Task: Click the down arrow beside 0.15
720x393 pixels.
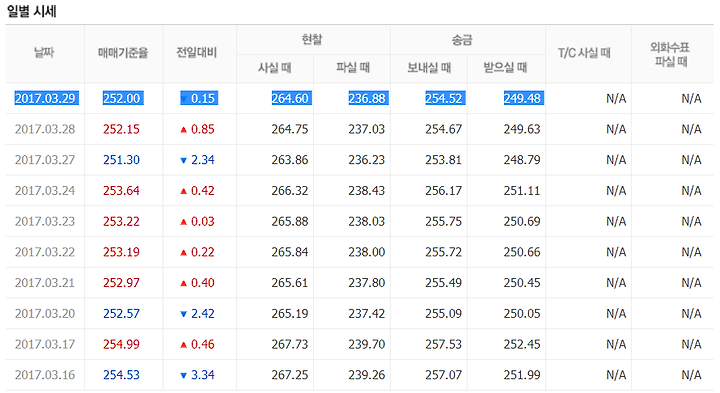Action: coord(184,99)
